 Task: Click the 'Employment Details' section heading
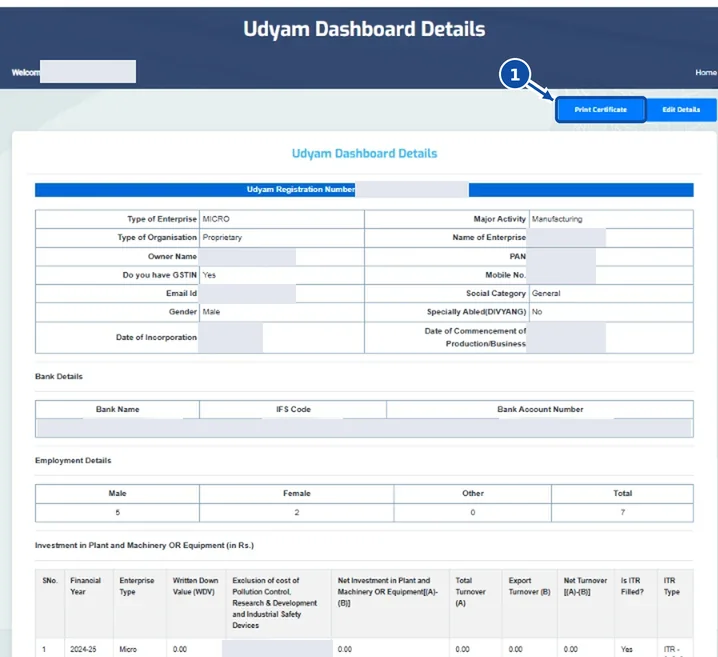[73, 461]
